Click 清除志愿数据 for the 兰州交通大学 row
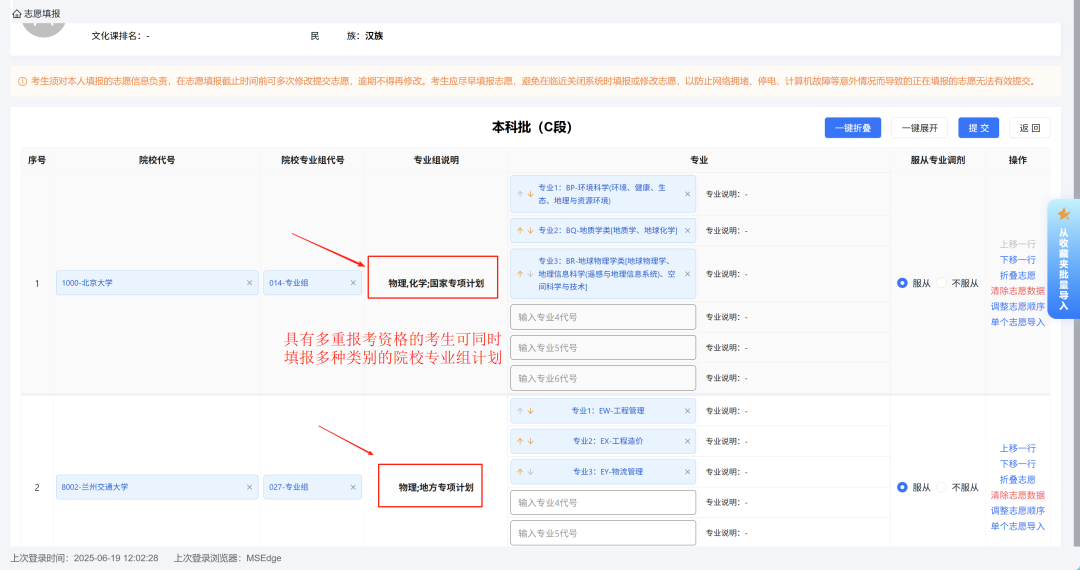The image size is (1080, 570). (x=1017, y=496)
